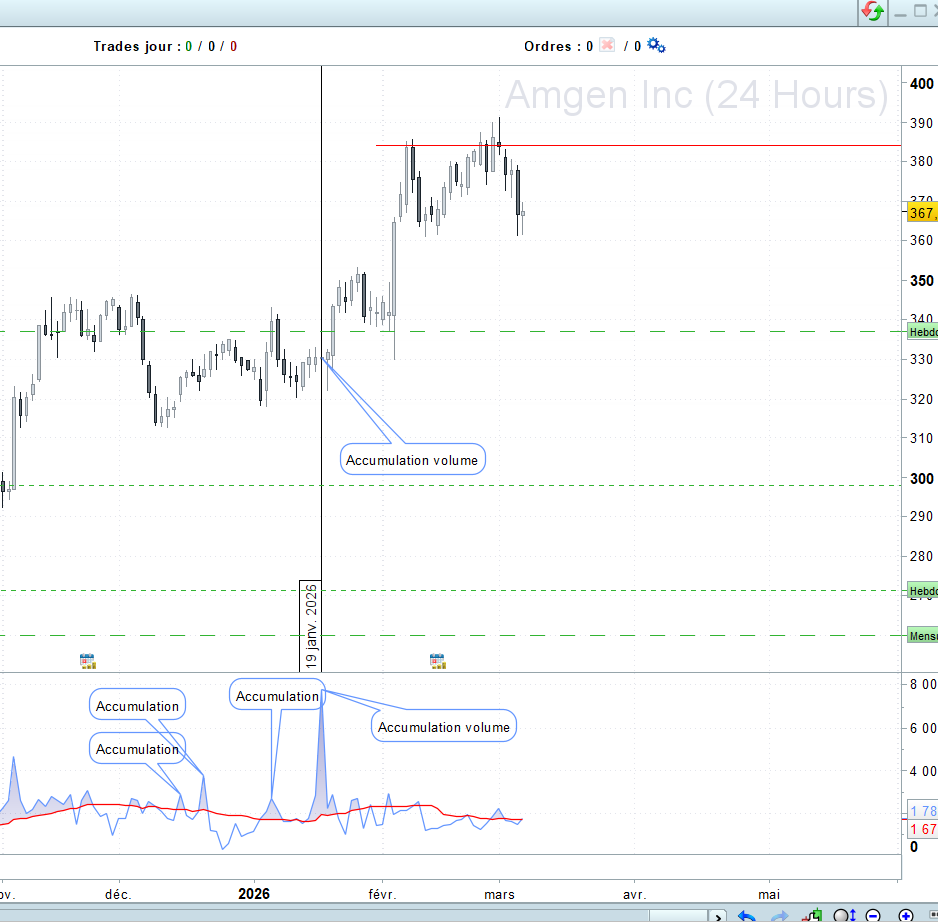Open the orders settings gears icon

(x=656, y=45)
